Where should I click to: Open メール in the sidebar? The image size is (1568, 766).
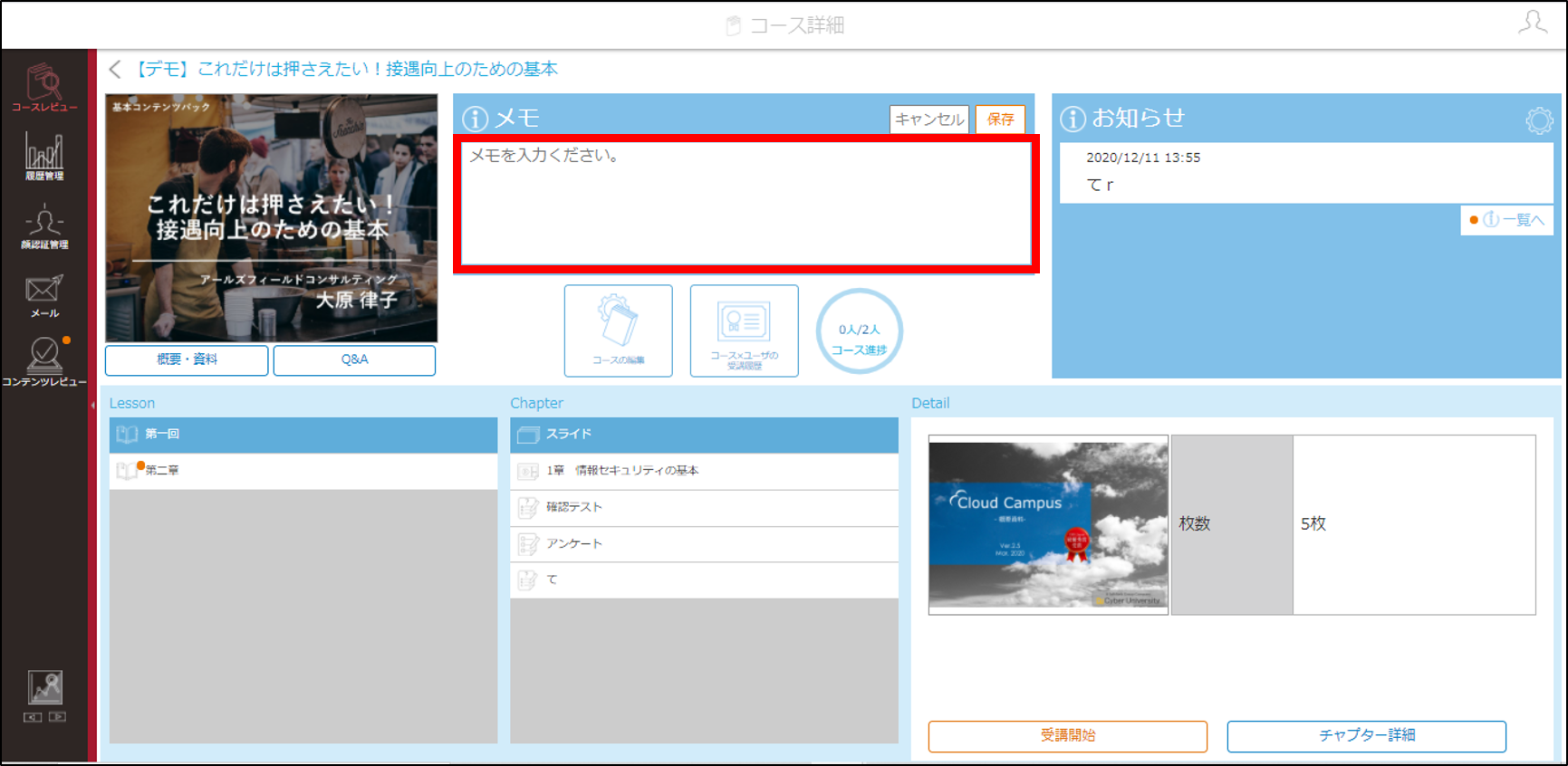pos(44,296)
